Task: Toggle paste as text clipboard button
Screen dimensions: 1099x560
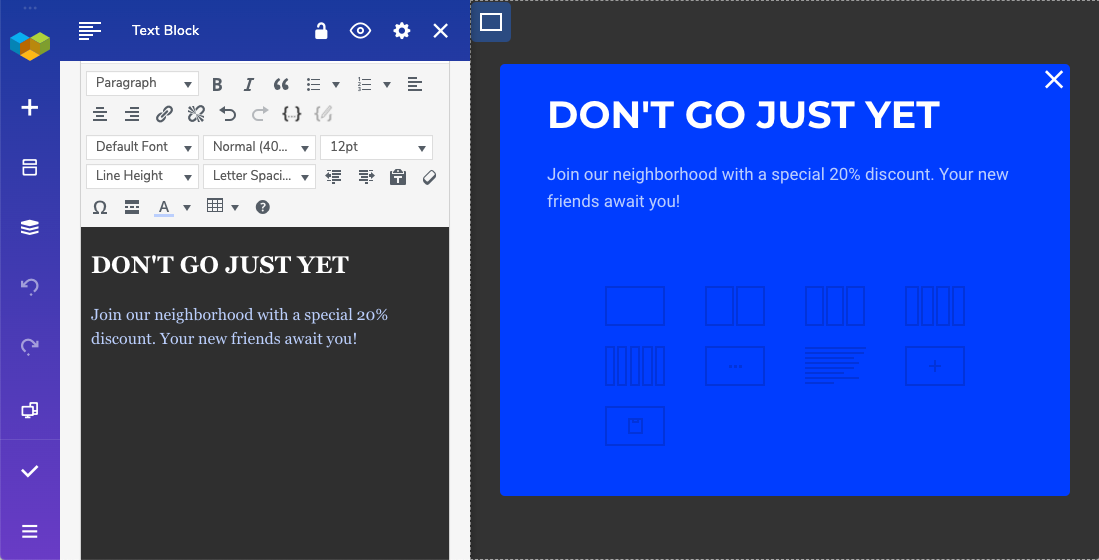Action: click(397, 177)
